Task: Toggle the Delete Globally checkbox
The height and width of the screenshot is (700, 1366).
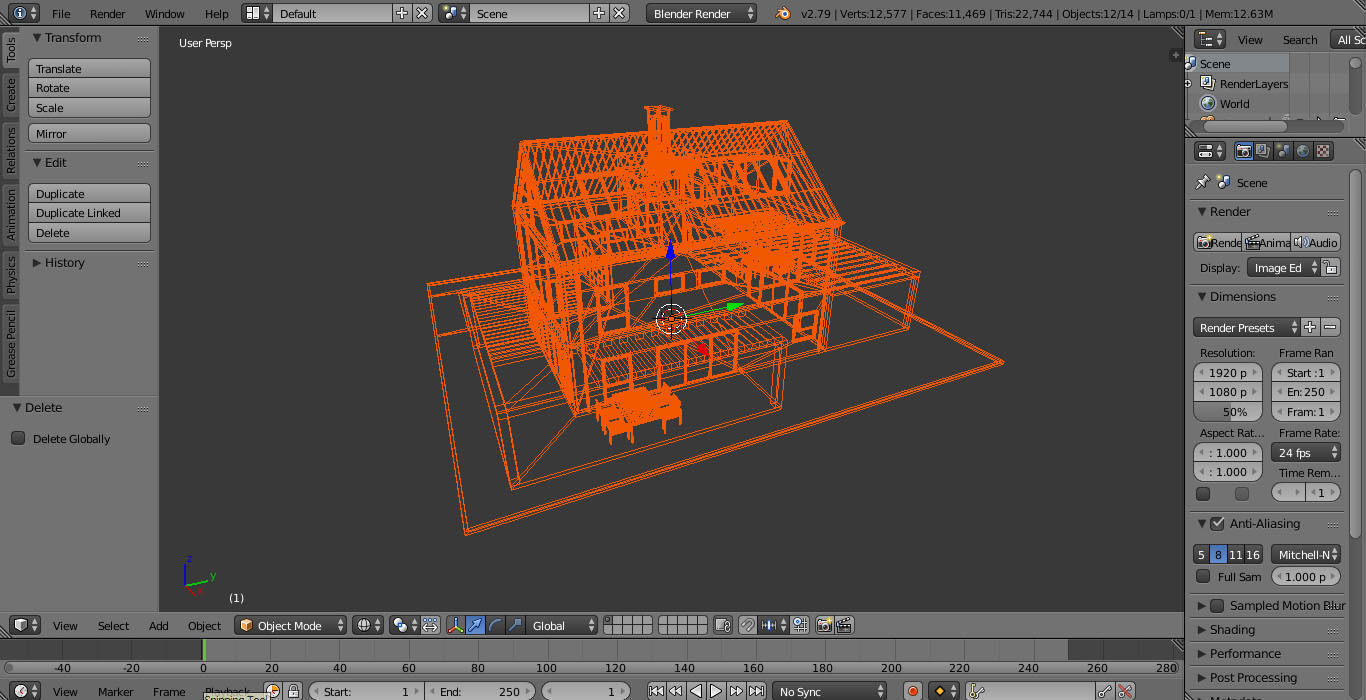Action: pos(18,438)
